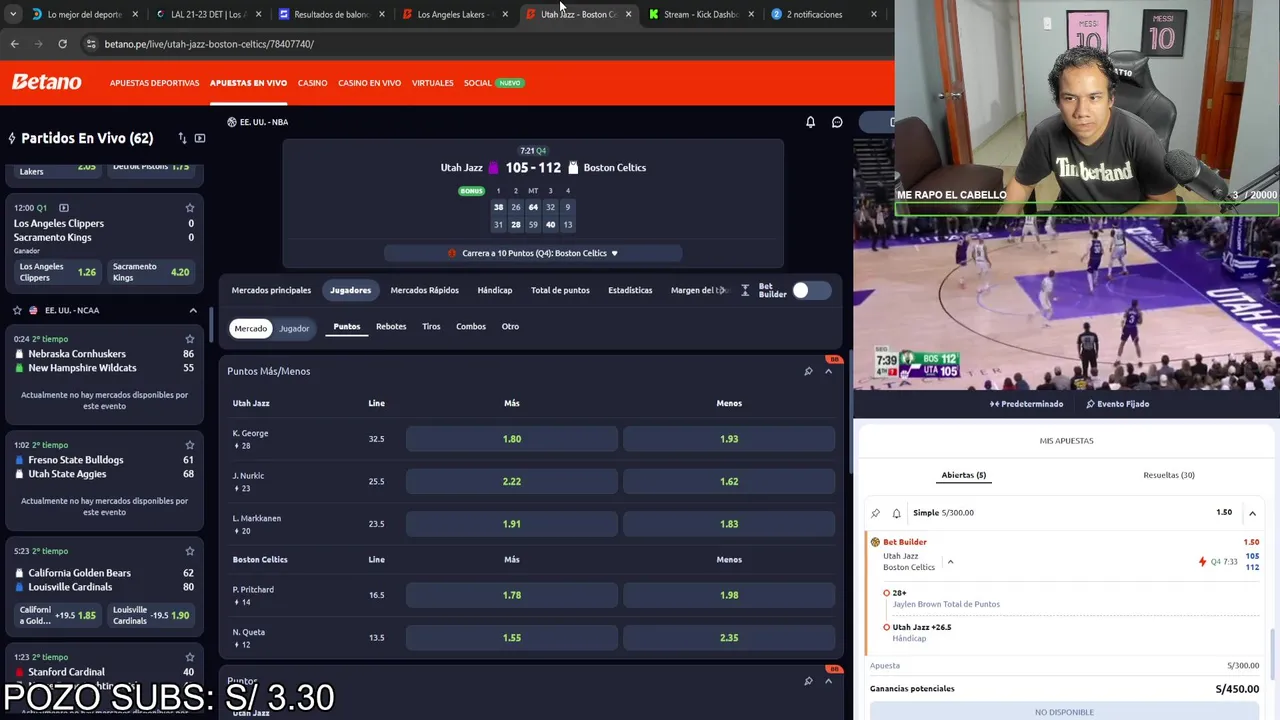Screen dimensions: 1280x720
Task: Favorite the Nebraska Cornhuskers match star
Action: coord(190,339)
